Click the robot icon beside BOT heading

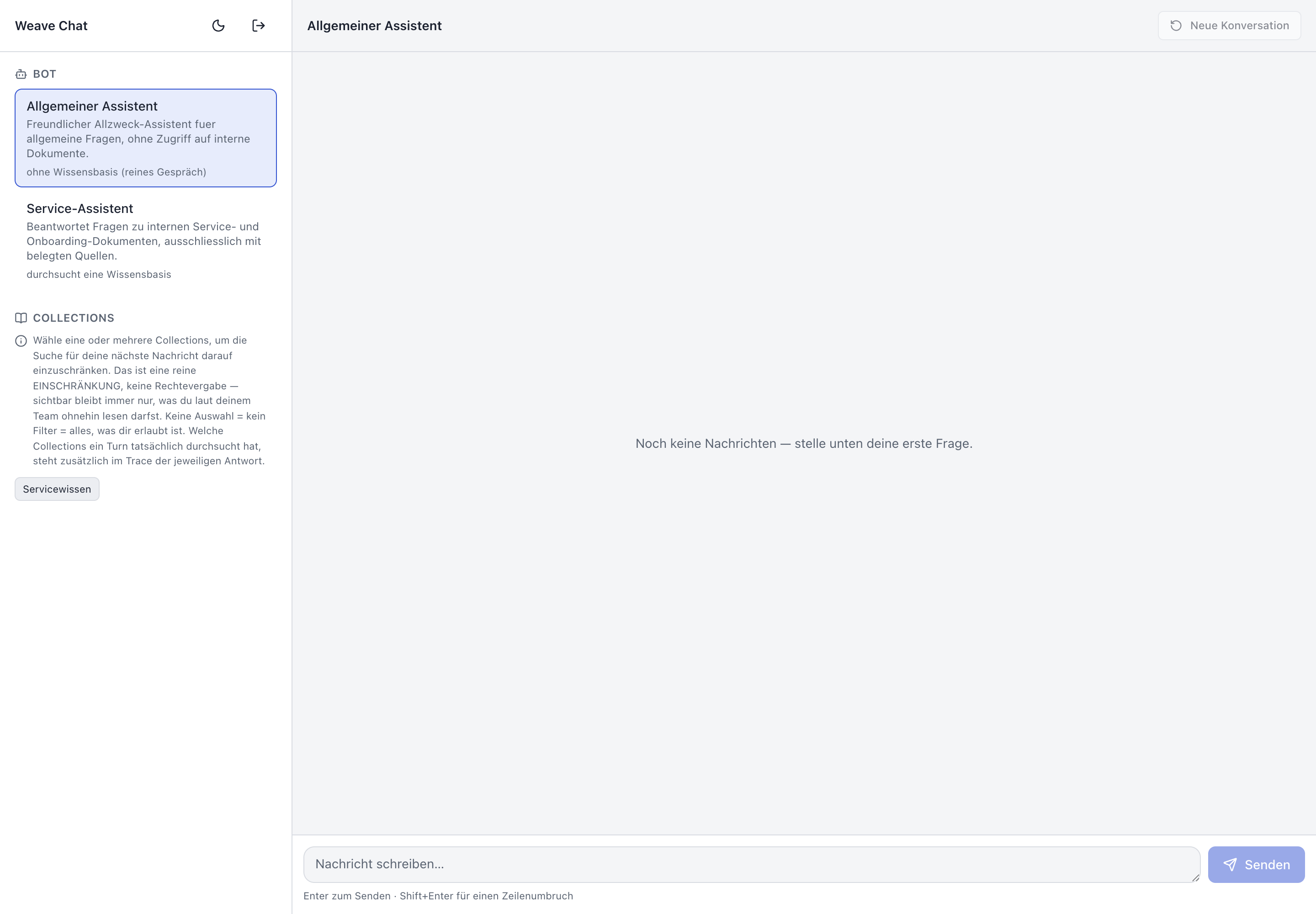click(x=21, y=74)
